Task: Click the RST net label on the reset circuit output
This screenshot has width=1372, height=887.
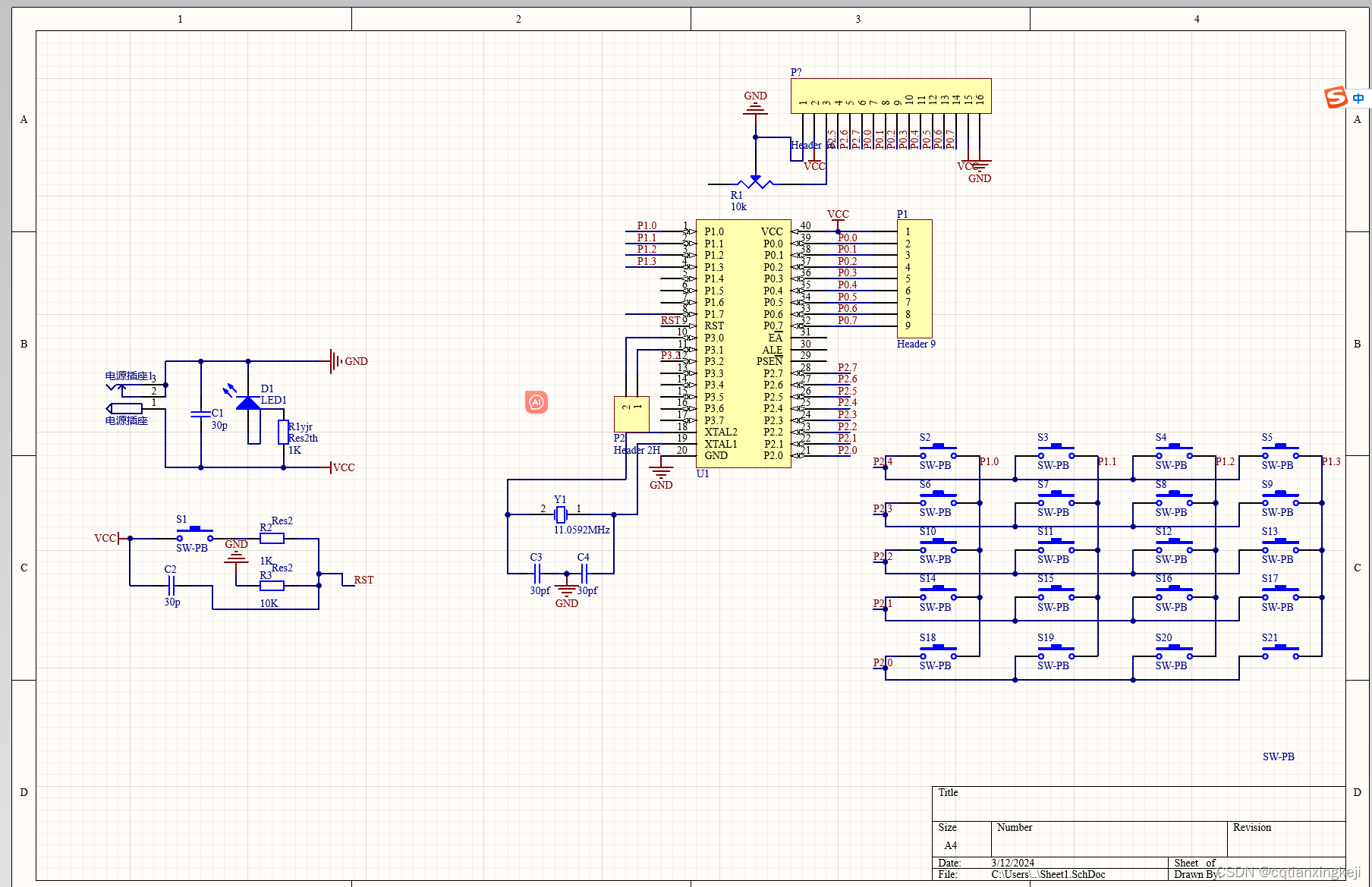Action: pyautogui.click(x=363, y=580)
